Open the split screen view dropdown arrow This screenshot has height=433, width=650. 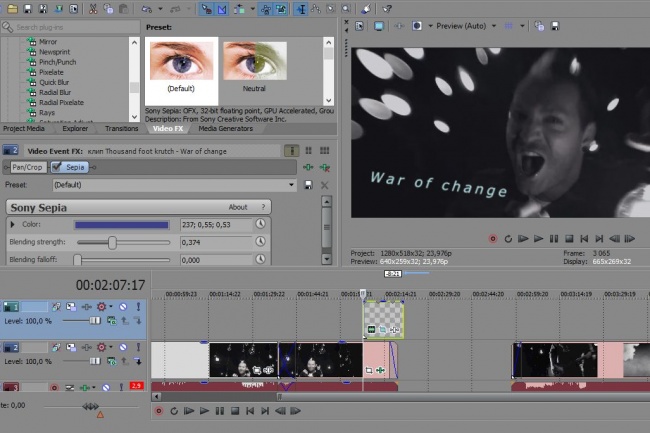(430, 26)
